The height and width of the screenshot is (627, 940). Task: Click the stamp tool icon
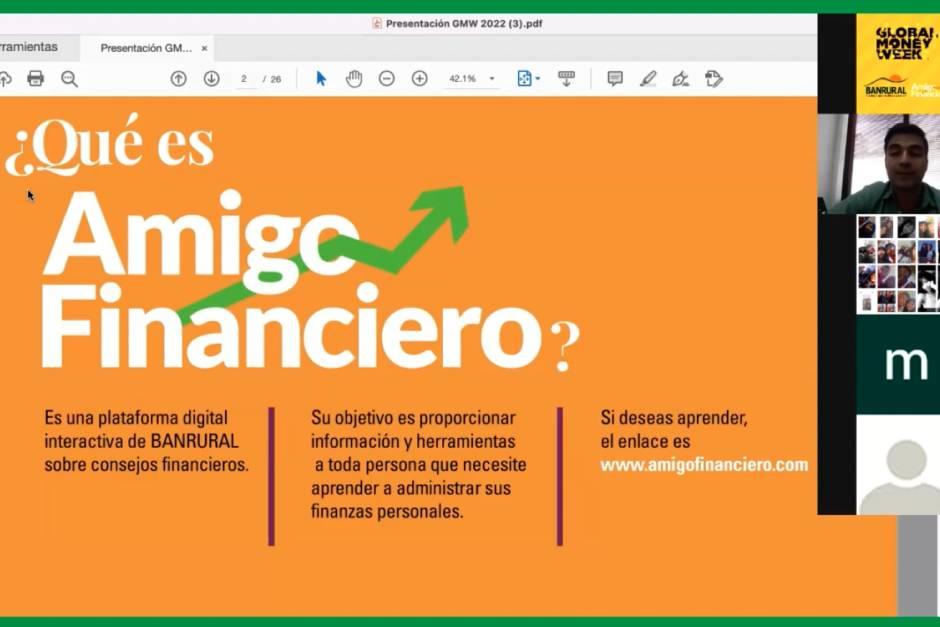713,78
